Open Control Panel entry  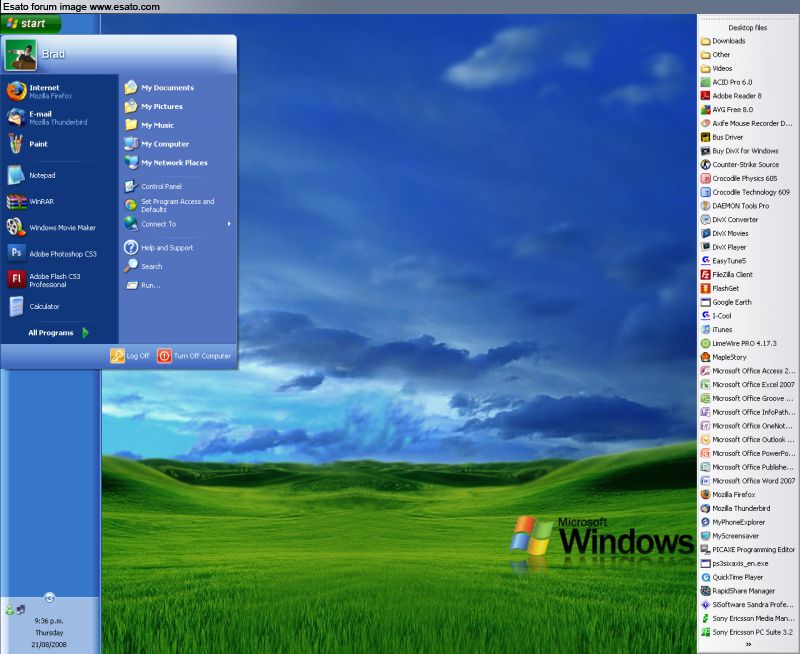[153, 186]
